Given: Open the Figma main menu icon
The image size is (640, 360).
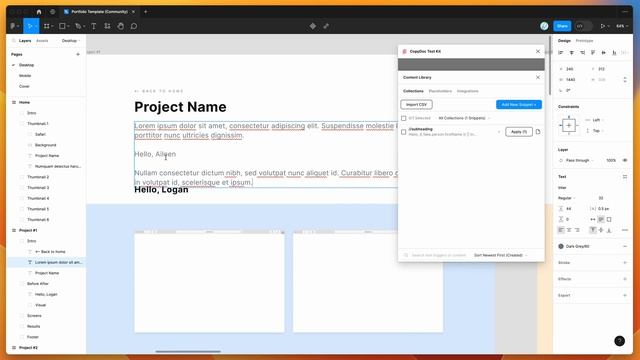Looking at the screenshot, I should point(13,26).
